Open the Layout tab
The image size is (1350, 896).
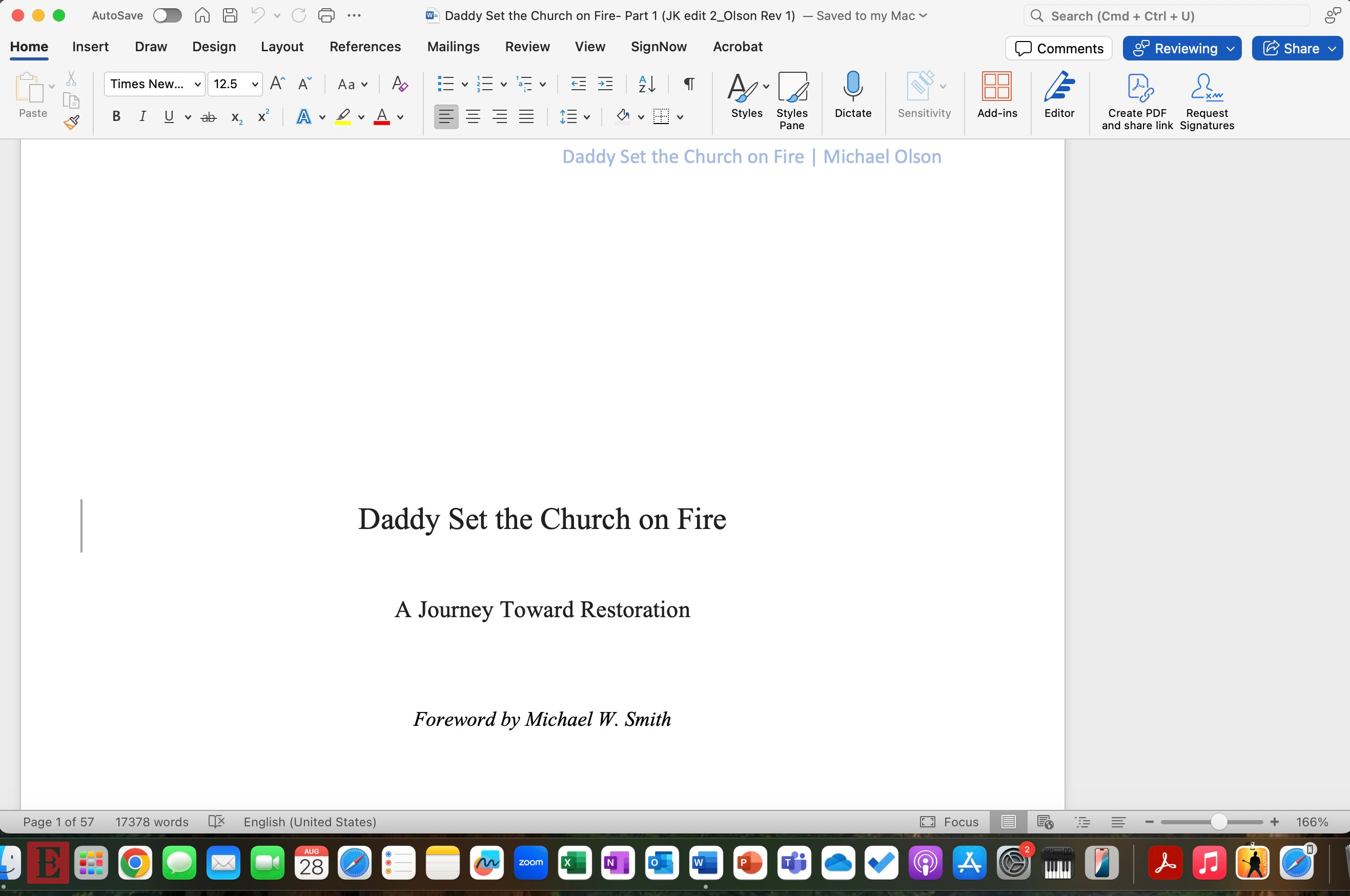(282, 47)
